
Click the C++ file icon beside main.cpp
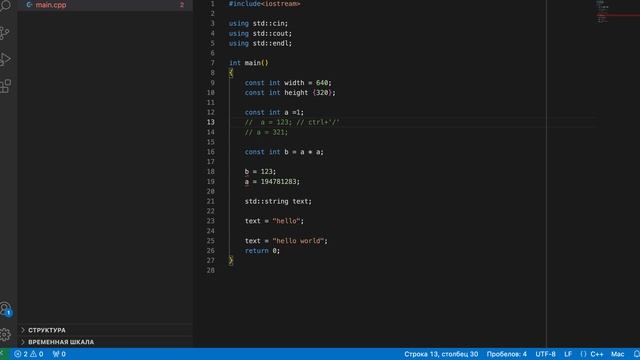point(29,5)
